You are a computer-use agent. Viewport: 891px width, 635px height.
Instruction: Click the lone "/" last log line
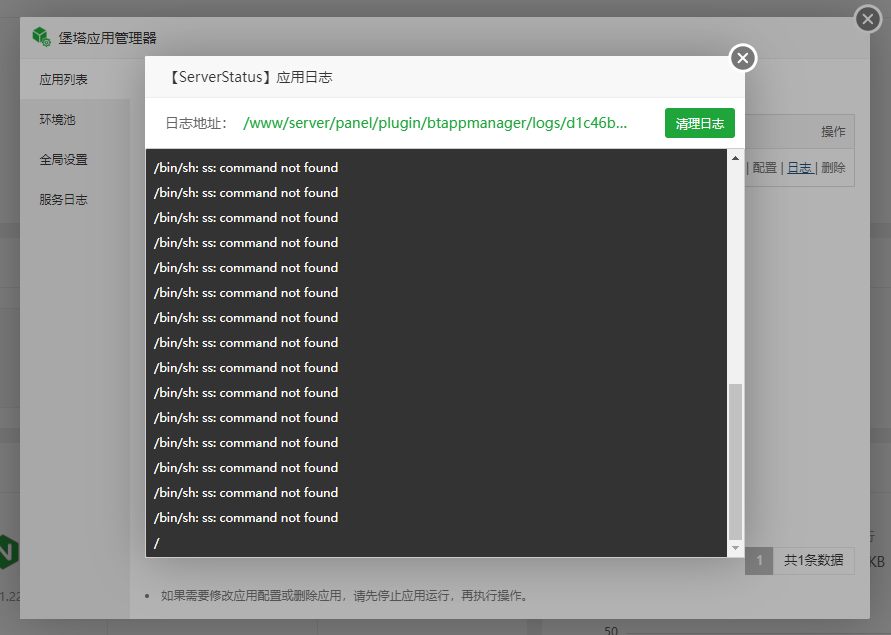point(156,543)
